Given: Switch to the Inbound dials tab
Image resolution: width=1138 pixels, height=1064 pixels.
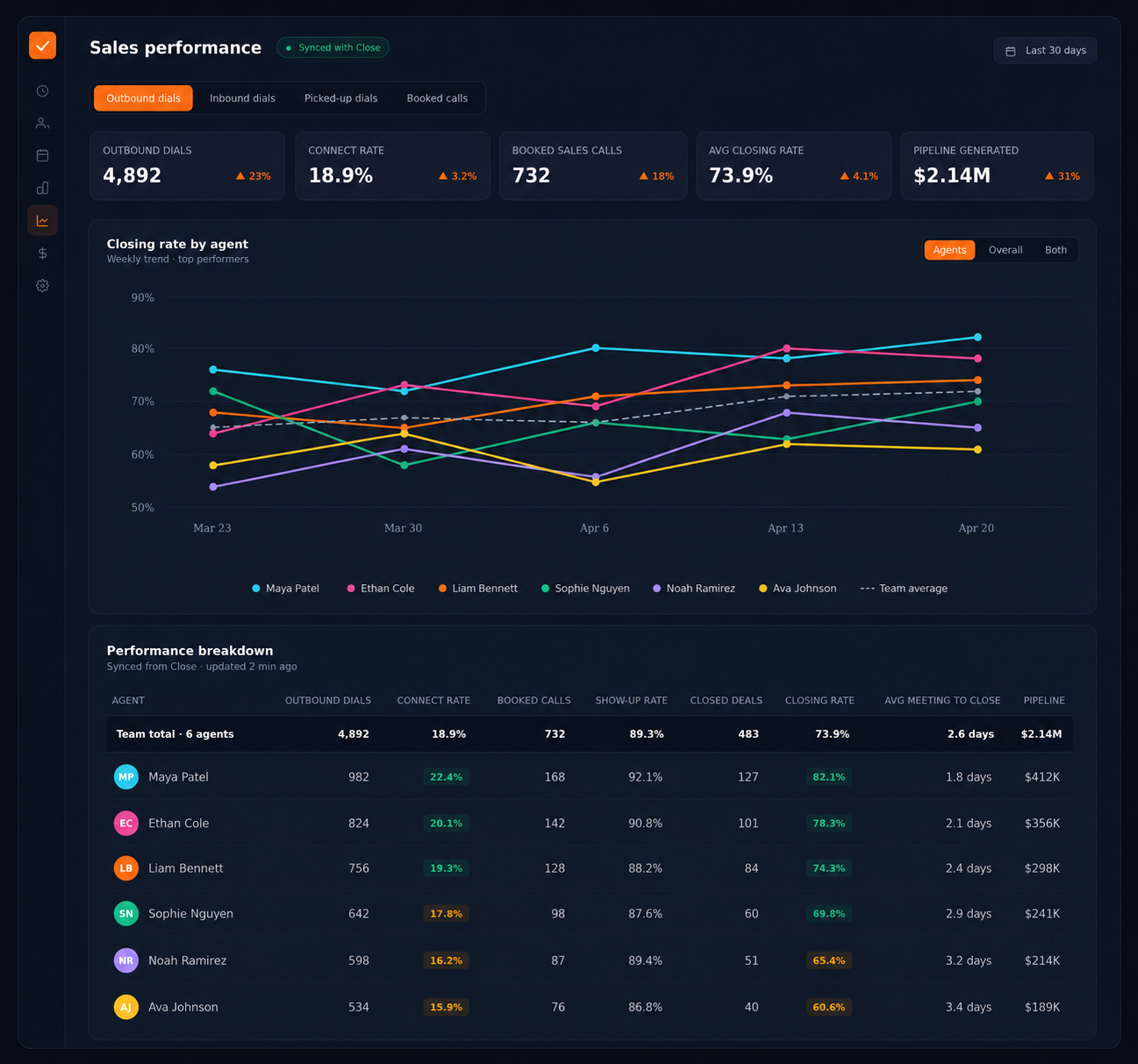Looking at the screenshot, I should pos(242,98).
